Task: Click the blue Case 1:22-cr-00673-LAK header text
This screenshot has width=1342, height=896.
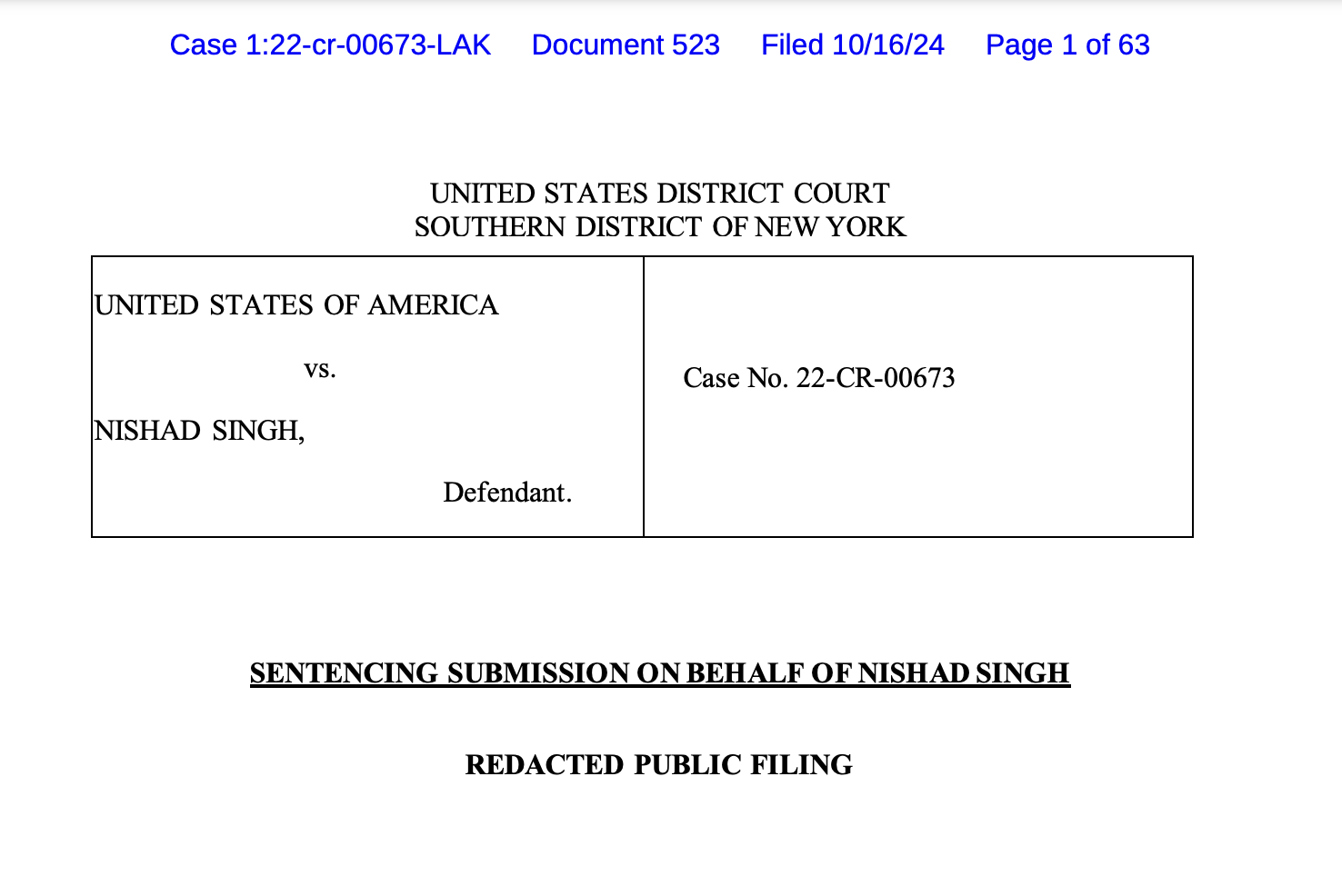Action: (x=330, y=45)
